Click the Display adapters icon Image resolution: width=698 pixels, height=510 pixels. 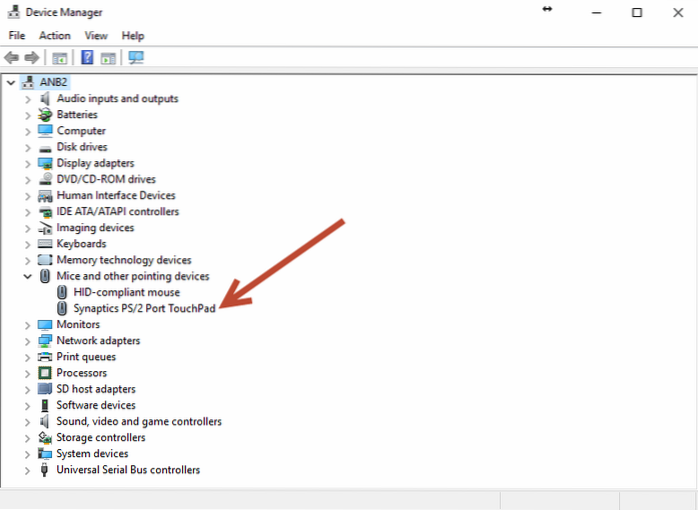tap(45, 163)
